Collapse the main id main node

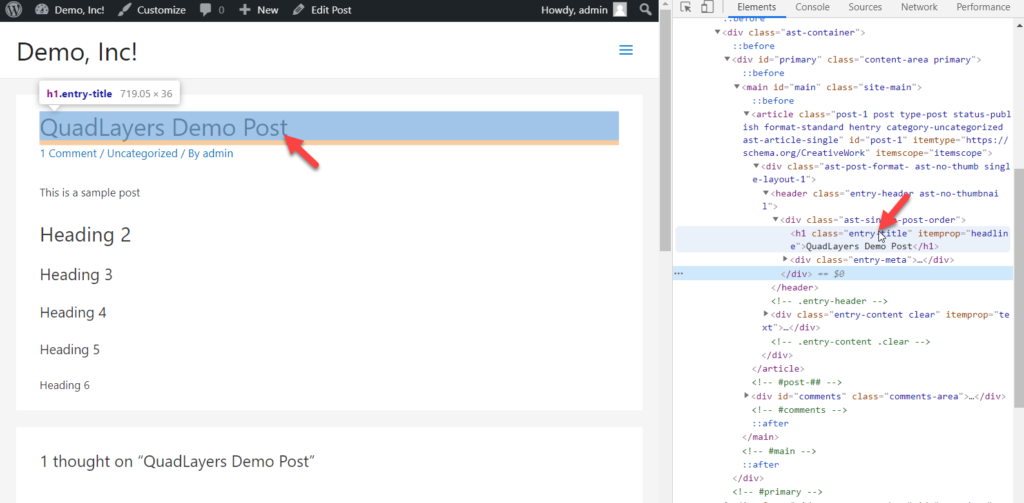coord(737,87)
